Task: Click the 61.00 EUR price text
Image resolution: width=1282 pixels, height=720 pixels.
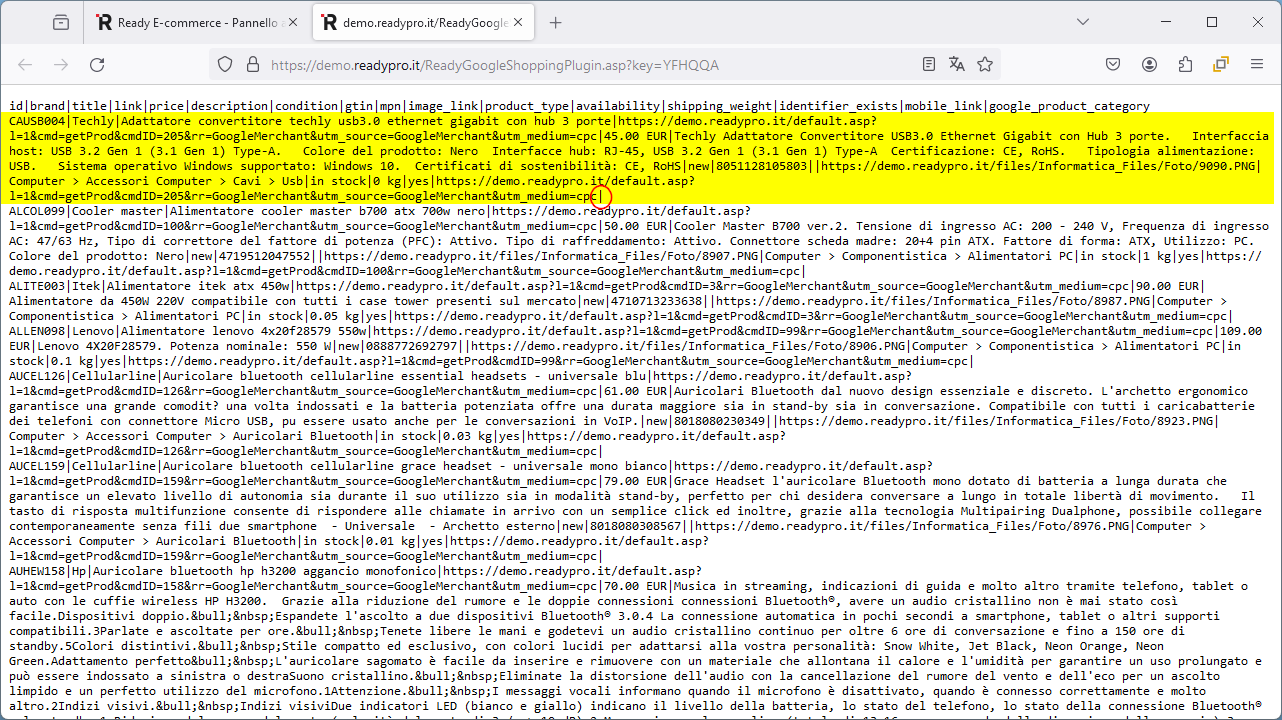Action: click(x=638, y=391)
